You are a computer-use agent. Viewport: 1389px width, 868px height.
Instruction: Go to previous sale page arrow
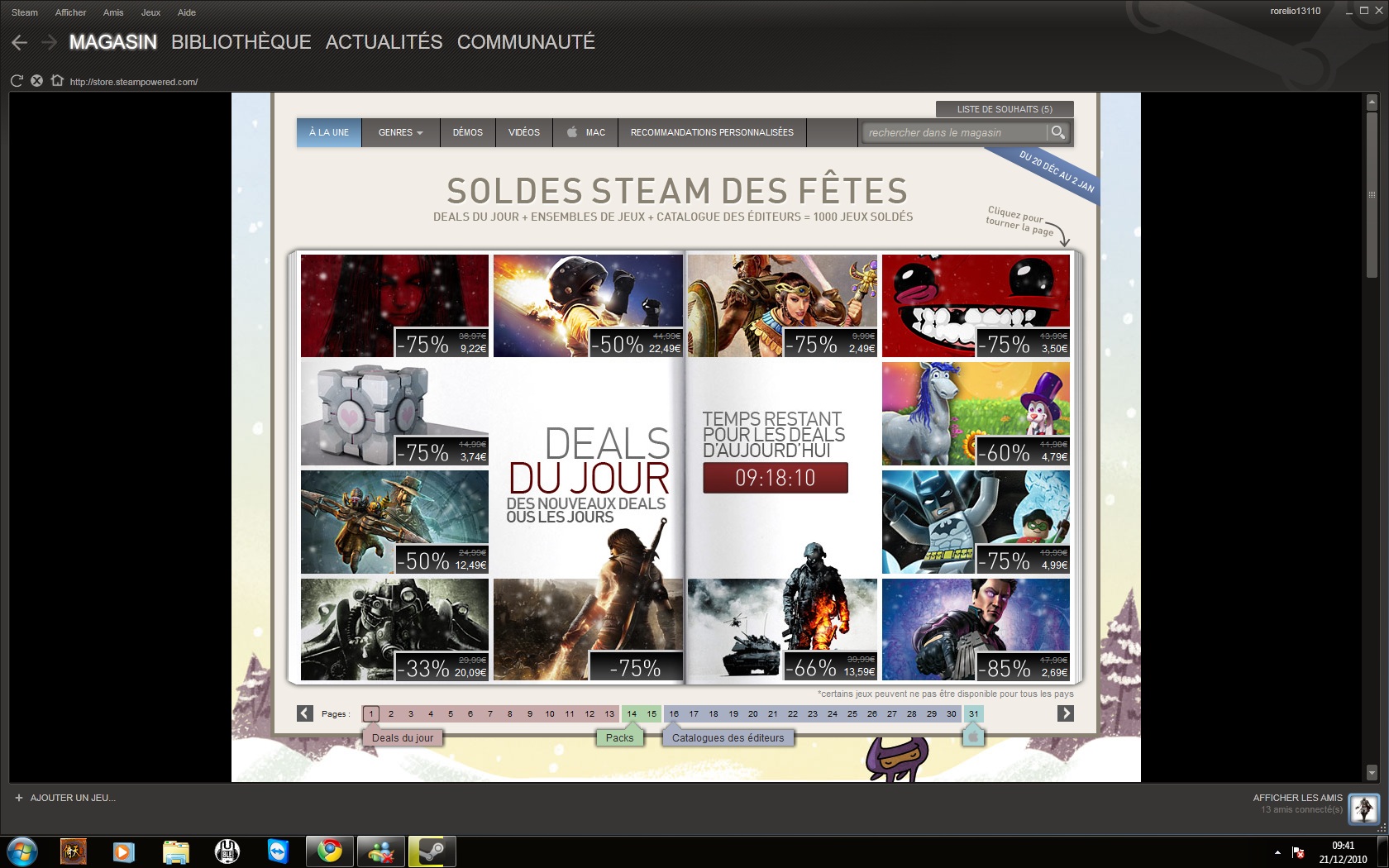click(x=305, y=713)
